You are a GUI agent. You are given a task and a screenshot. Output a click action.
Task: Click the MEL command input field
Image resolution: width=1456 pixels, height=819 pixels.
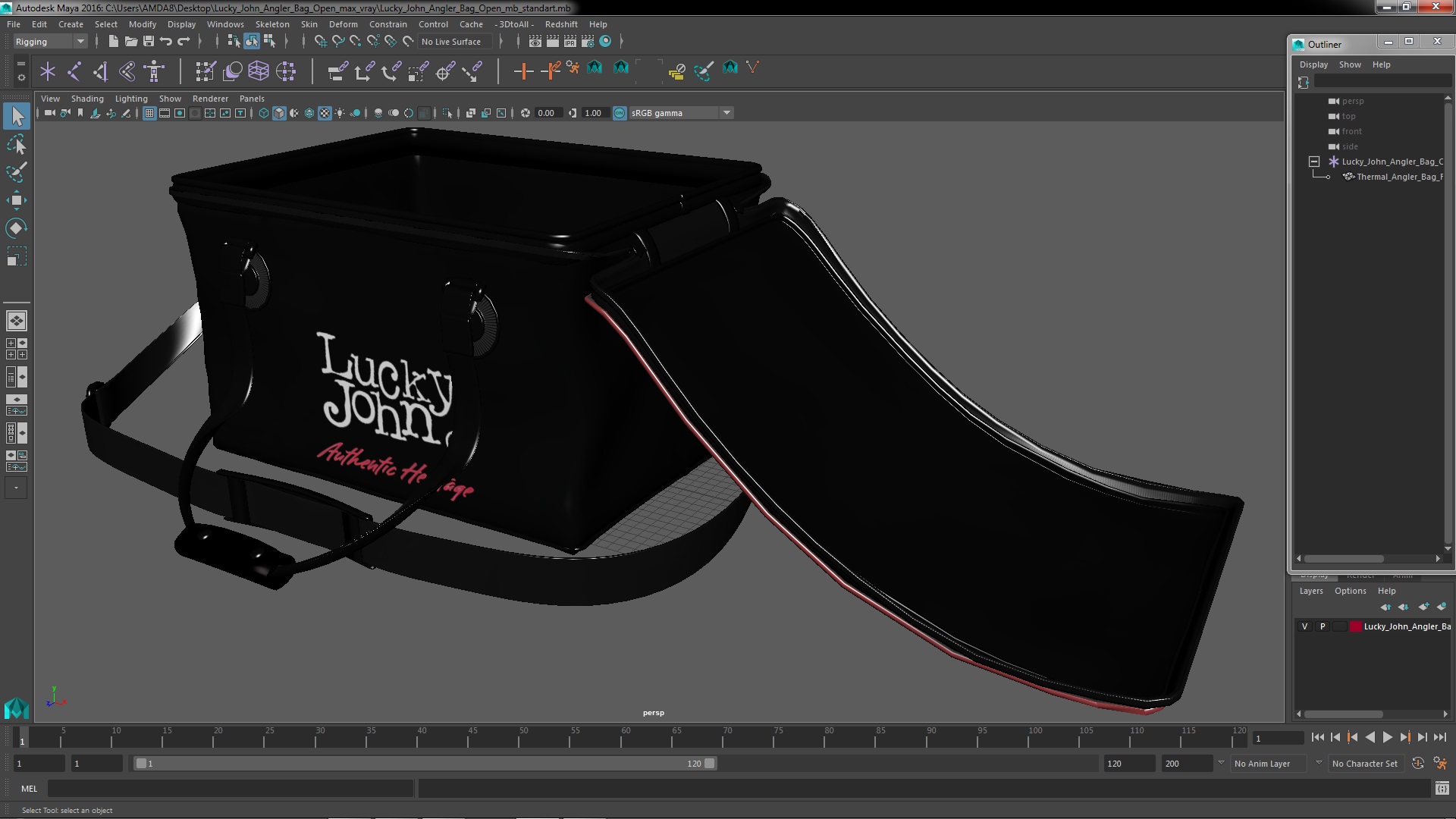click(x=231, y=789)
